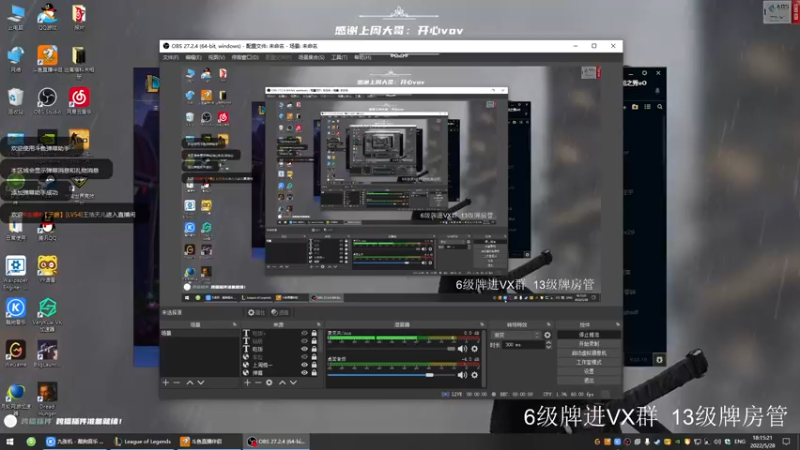Click the Start Recording button in Controls

589,344
